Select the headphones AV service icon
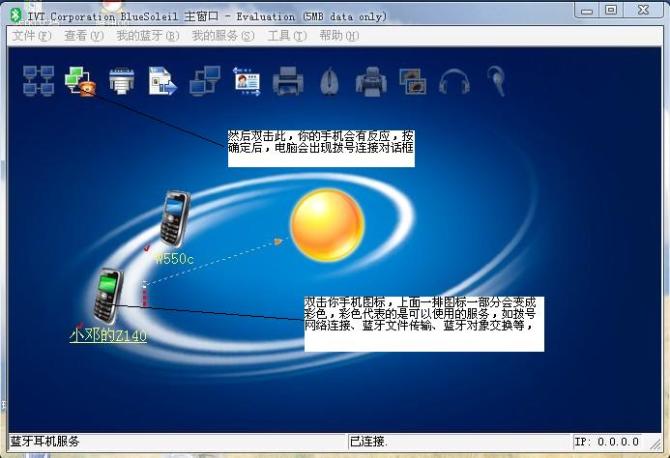 (x=453, y=81)
